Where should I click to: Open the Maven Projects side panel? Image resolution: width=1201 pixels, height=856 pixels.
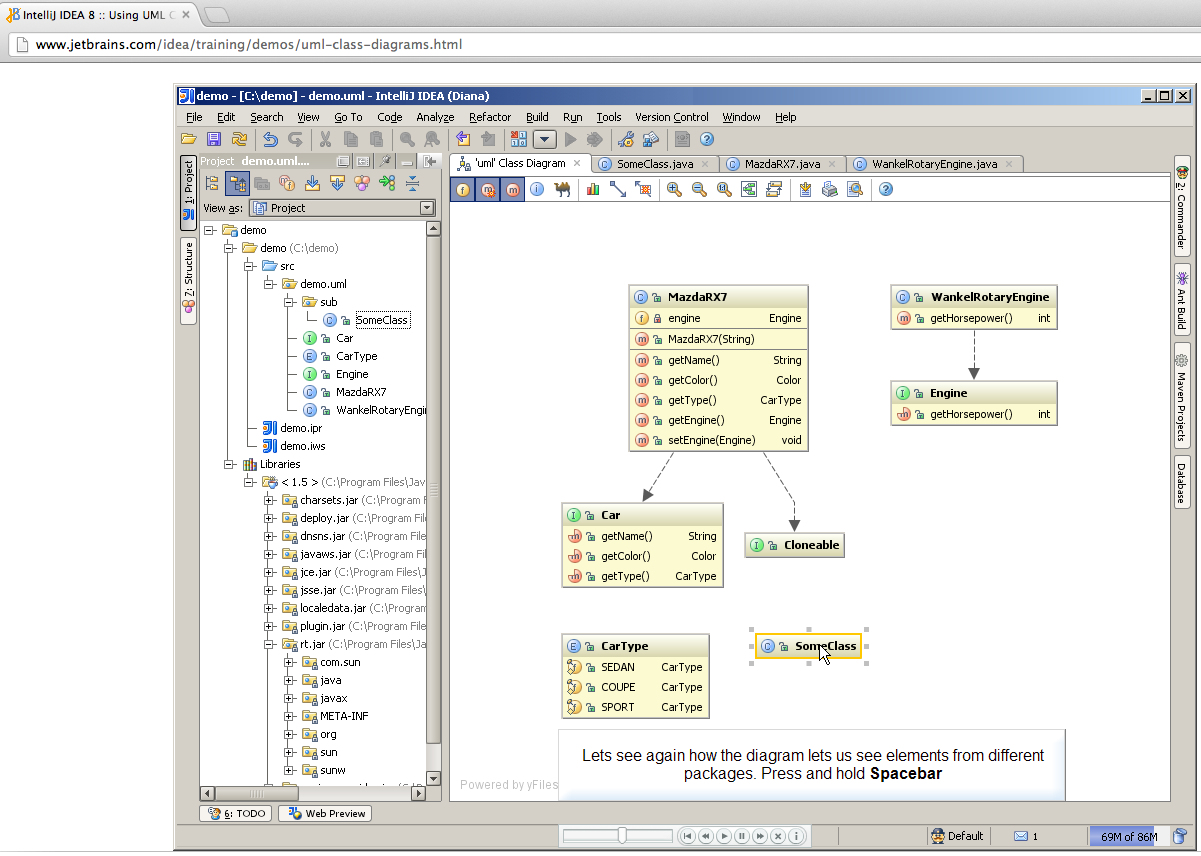1182,397
